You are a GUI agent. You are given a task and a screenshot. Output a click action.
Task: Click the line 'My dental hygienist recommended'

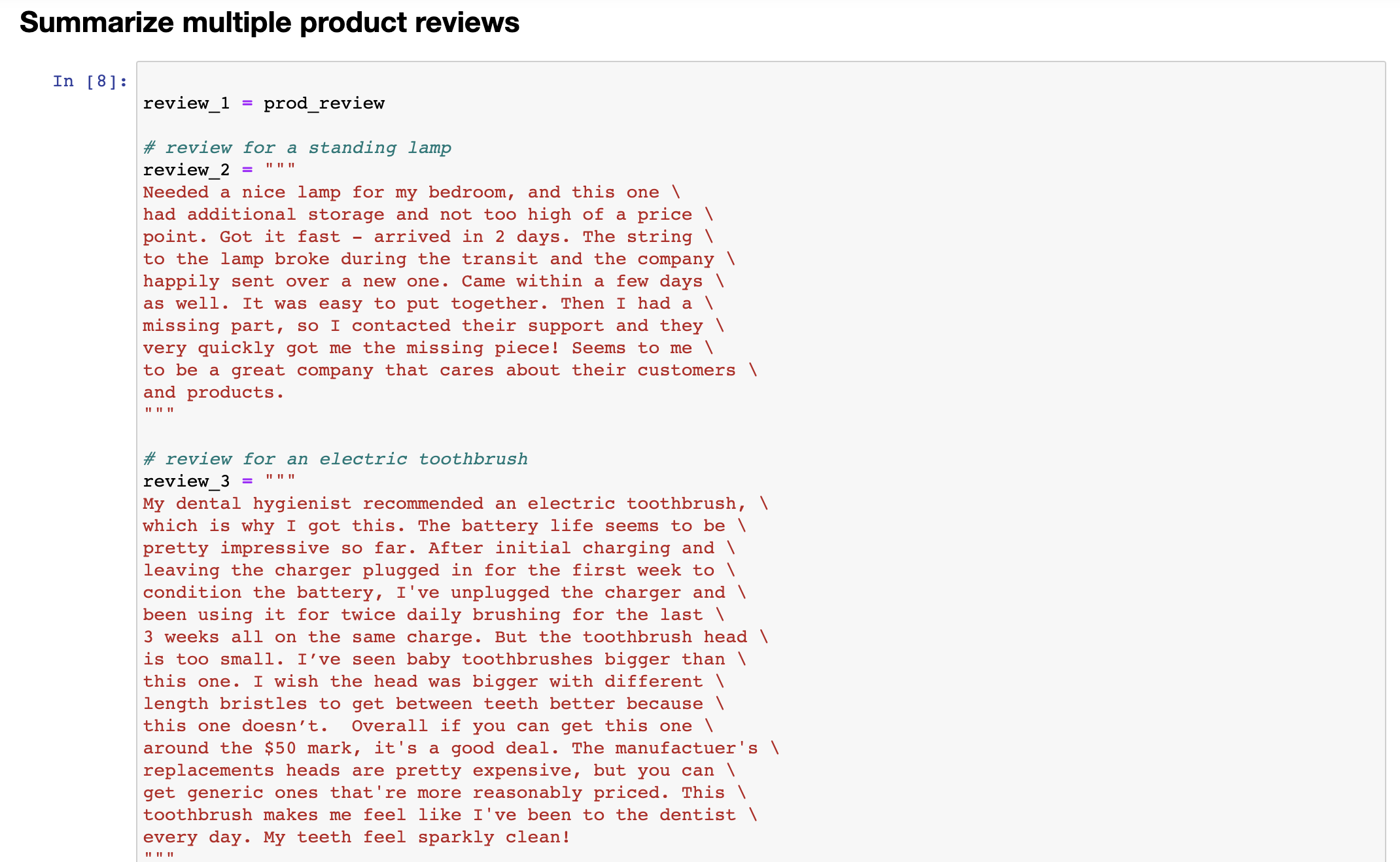[x=456, y=504]
